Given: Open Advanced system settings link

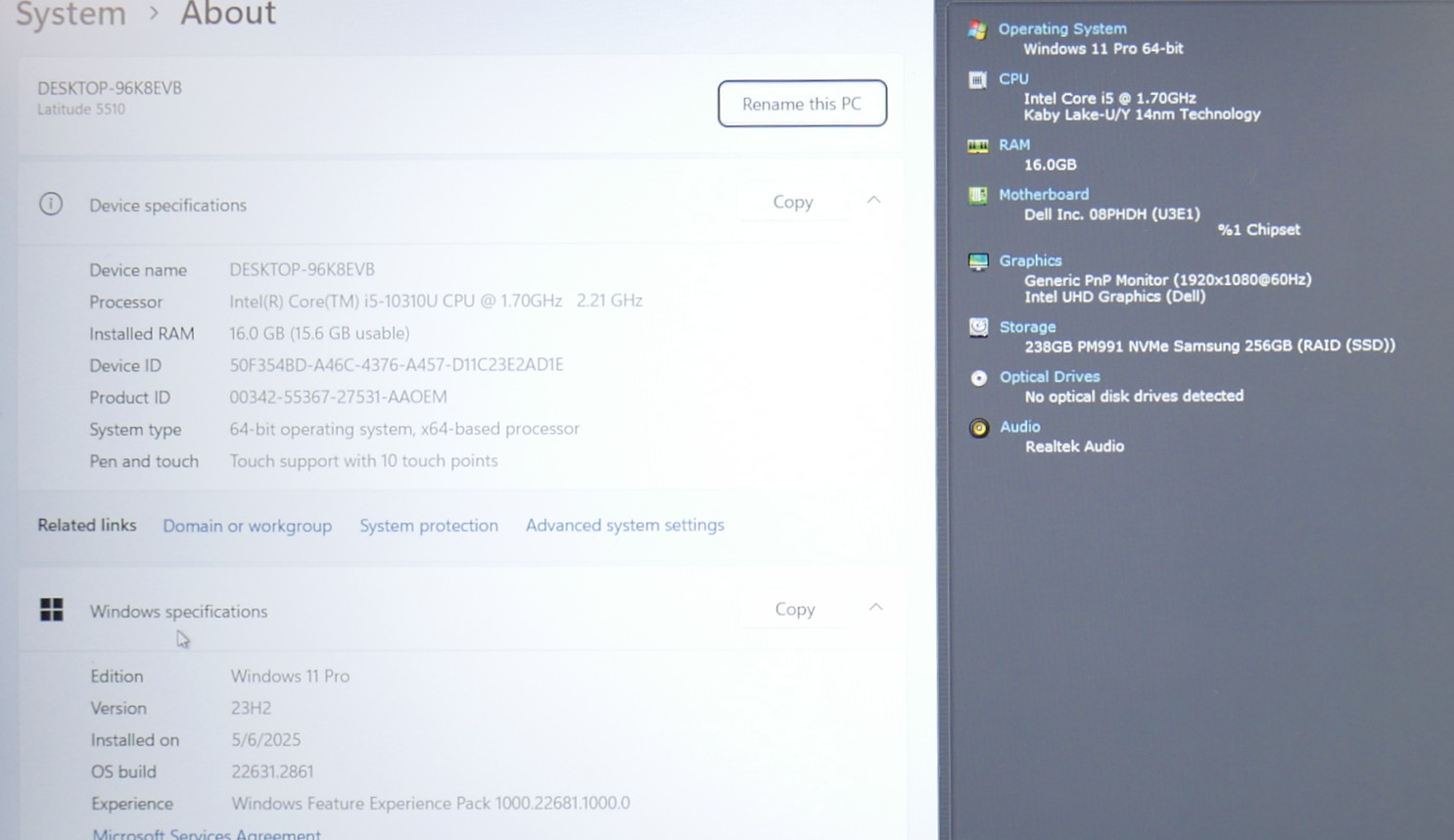Looking at the screenshot, I should (x=625, y=525).
